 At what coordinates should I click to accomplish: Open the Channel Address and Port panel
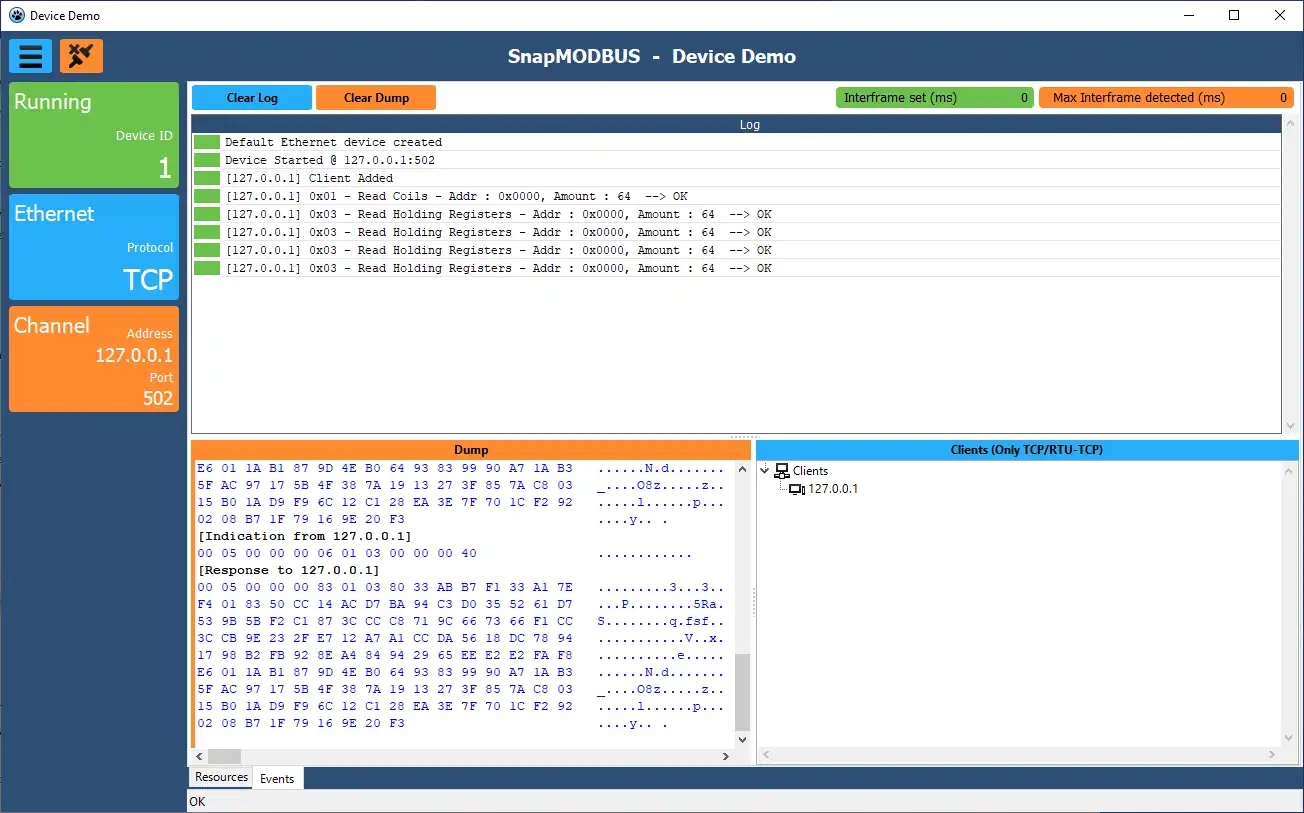coord(94,359)
